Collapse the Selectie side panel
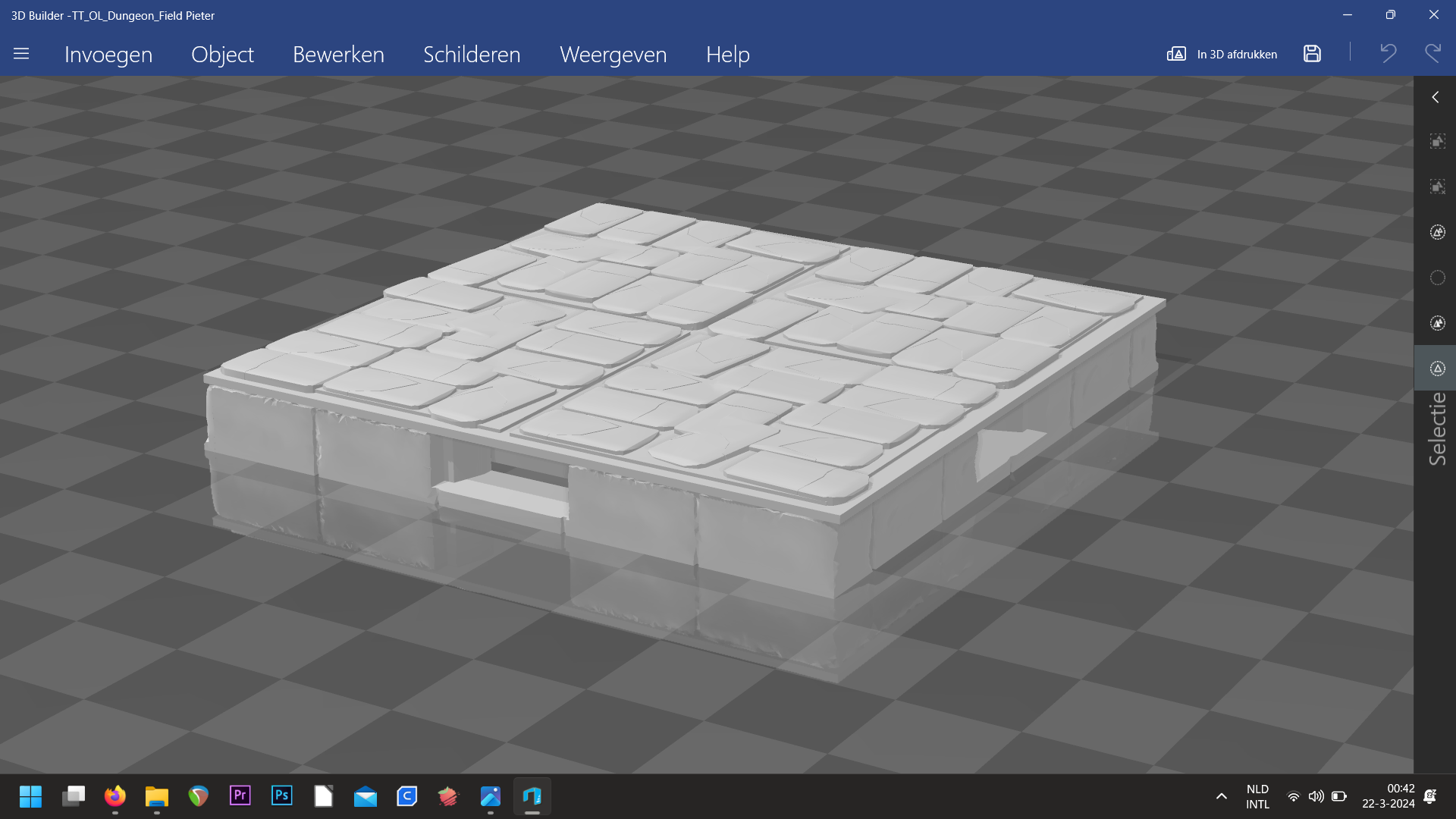The width and height of the screenshot is (1456, 819). pyautogui.click(x=1435, y=97)
